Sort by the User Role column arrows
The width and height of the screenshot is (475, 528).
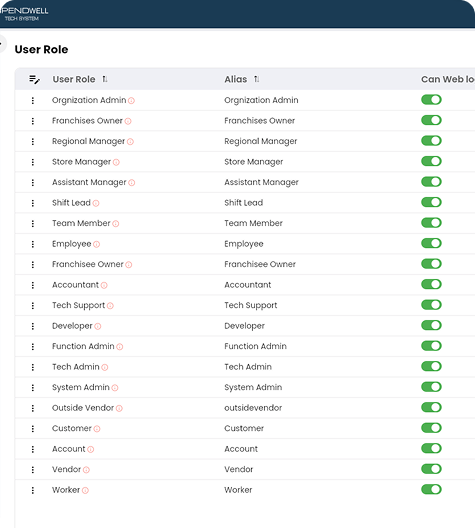(x=105, y=79)
